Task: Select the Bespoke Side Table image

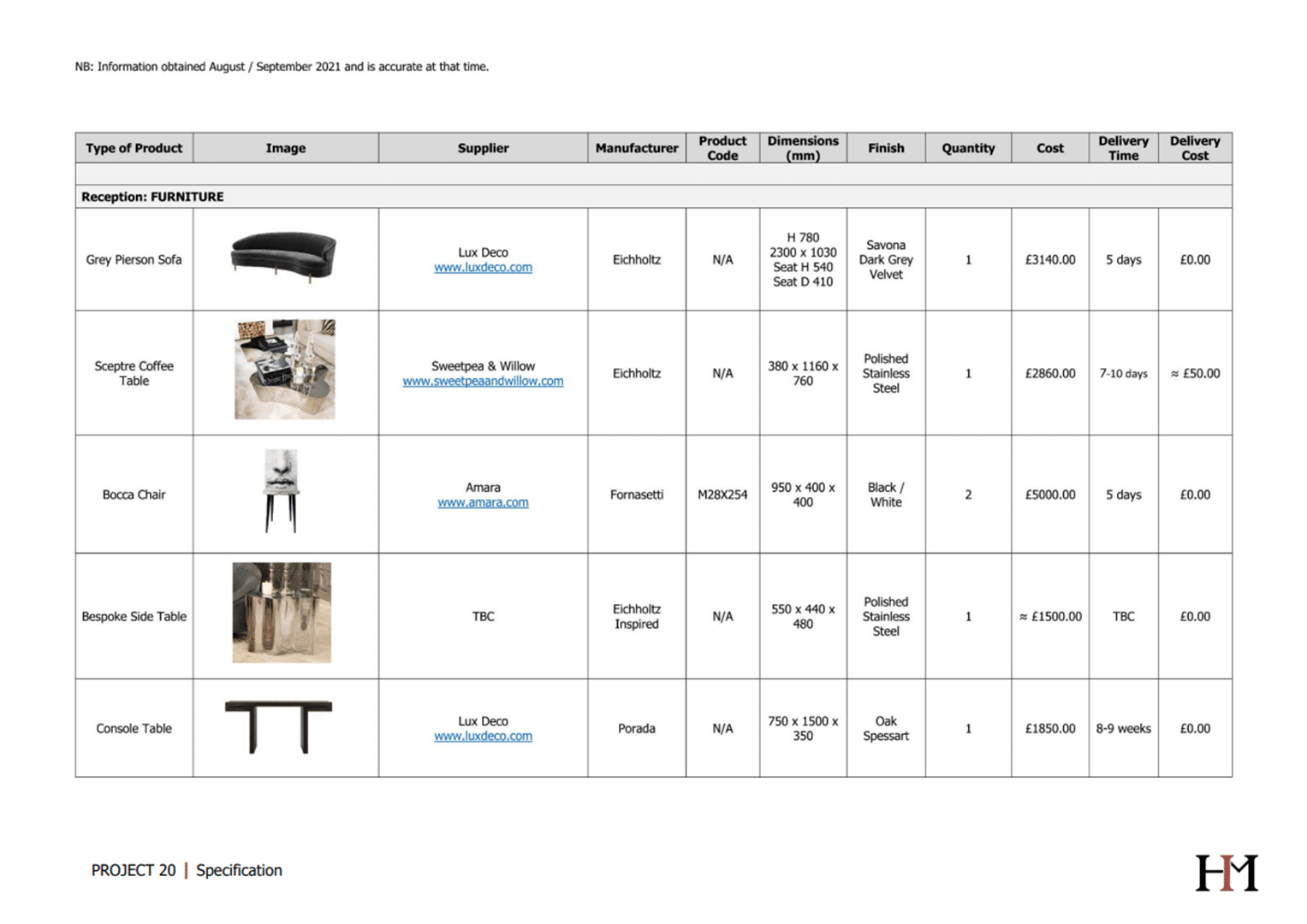Action: click(x=282, y=613)
